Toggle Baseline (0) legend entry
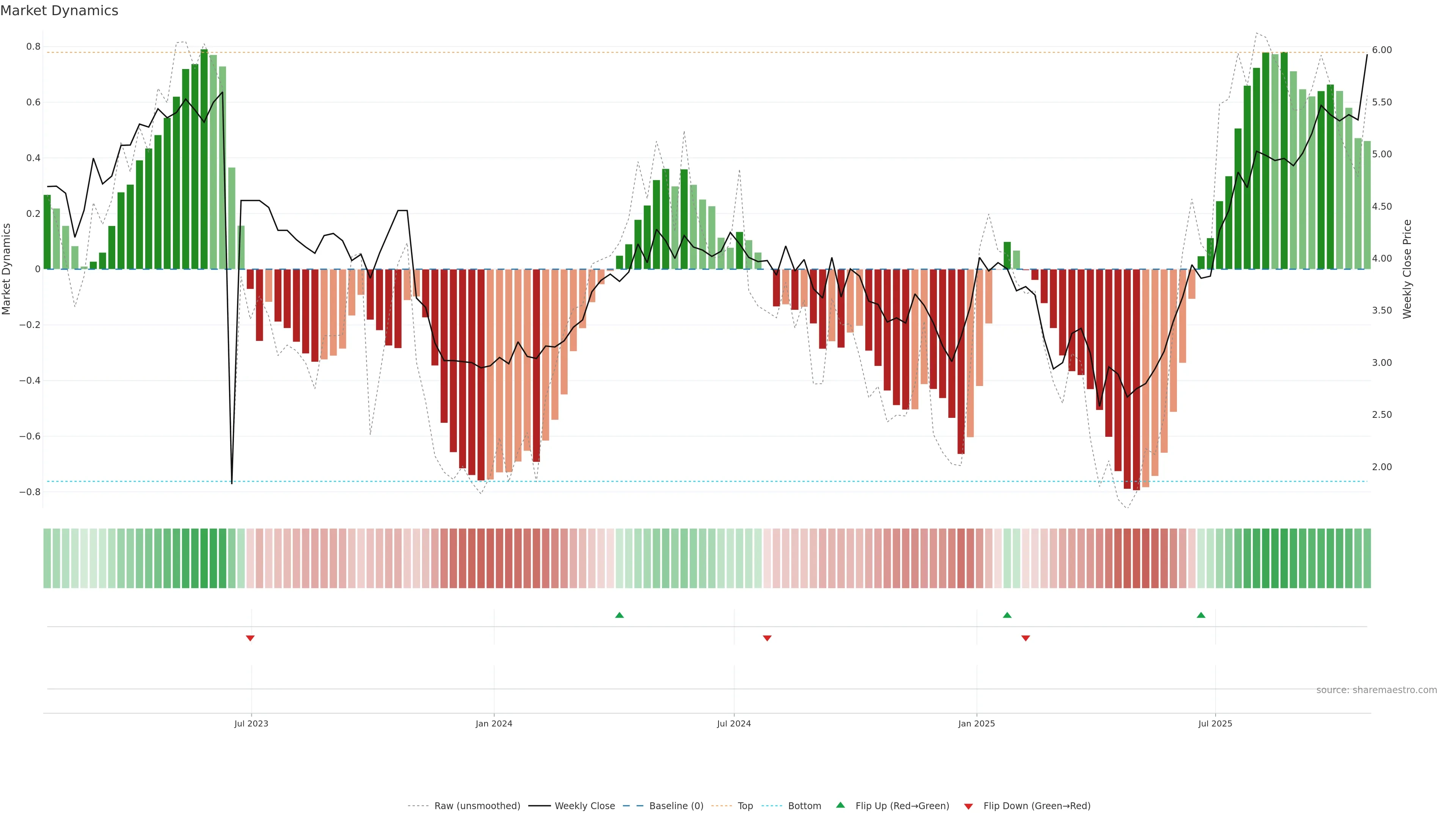The width and height of the screenshot is (1456, 819). (676, 805)
